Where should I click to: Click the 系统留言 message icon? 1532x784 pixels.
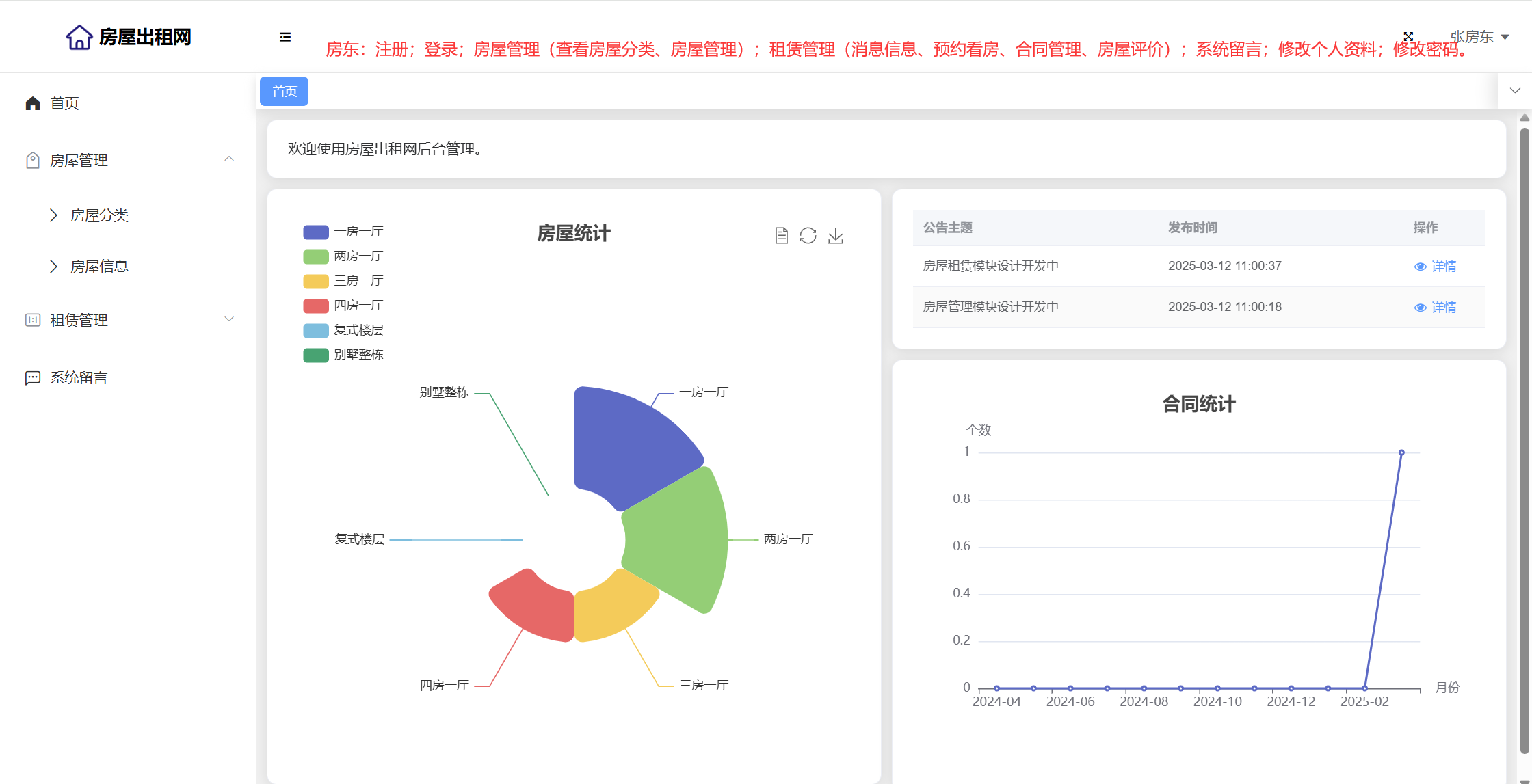coord(33,378)
